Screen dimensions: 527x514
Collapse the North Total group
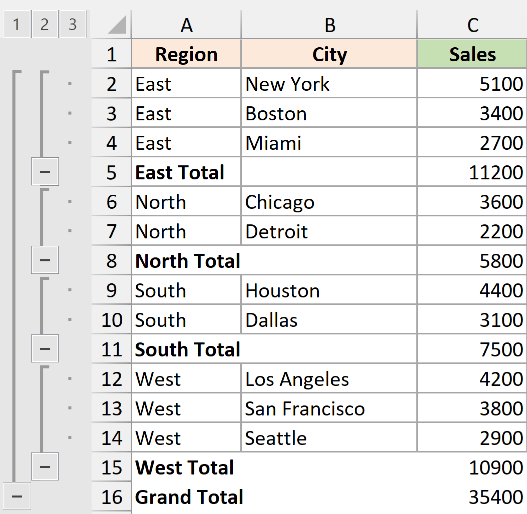(x=45, y=260)
